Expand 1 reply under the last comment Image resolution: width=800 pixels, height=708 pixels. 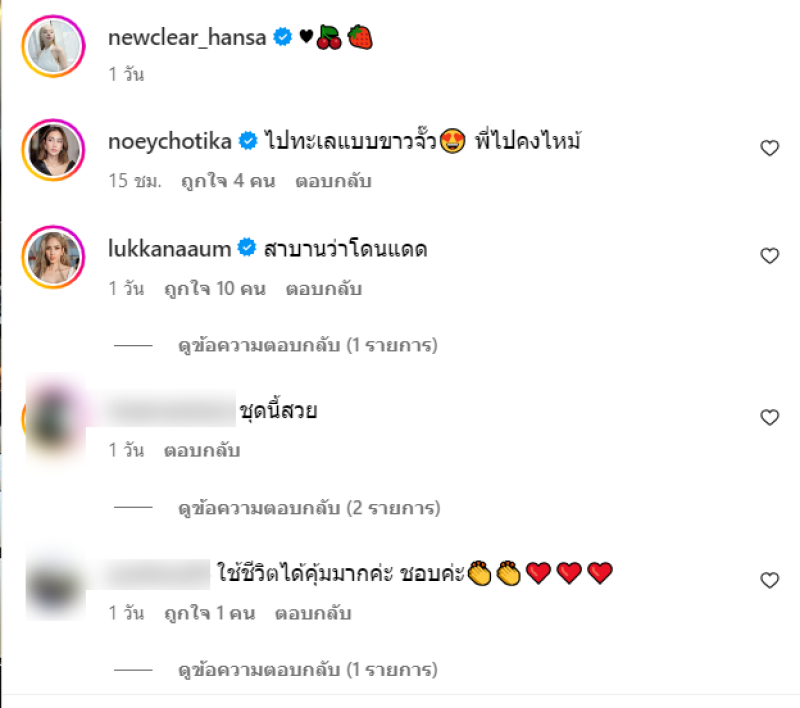pyautogui.click(x=308, y=670)
